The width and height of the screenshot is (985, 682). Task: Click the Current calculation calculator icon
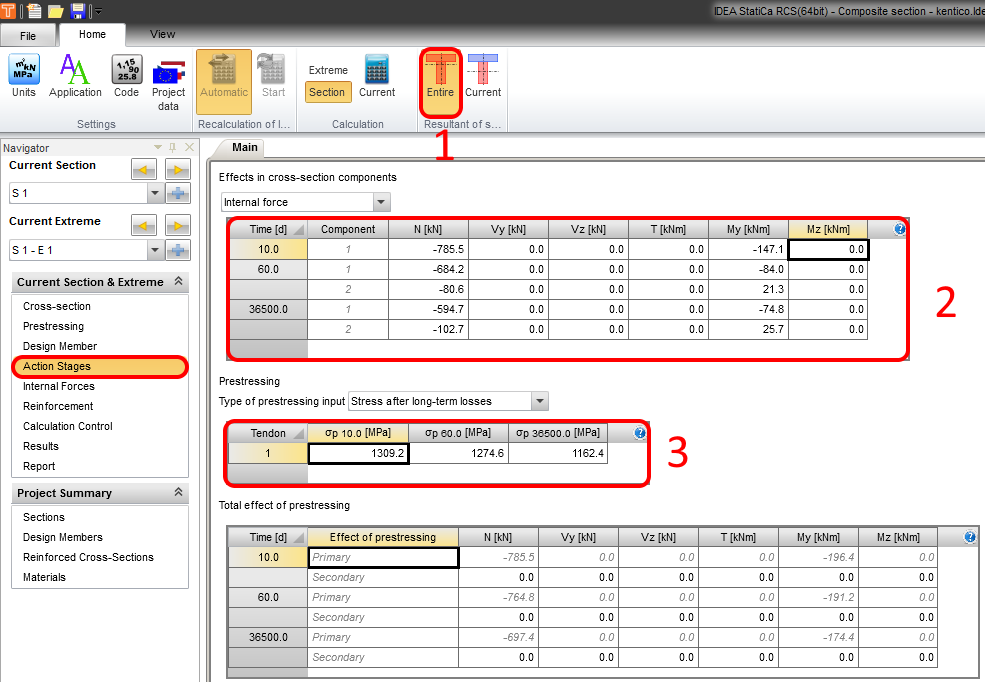(377, 77)
